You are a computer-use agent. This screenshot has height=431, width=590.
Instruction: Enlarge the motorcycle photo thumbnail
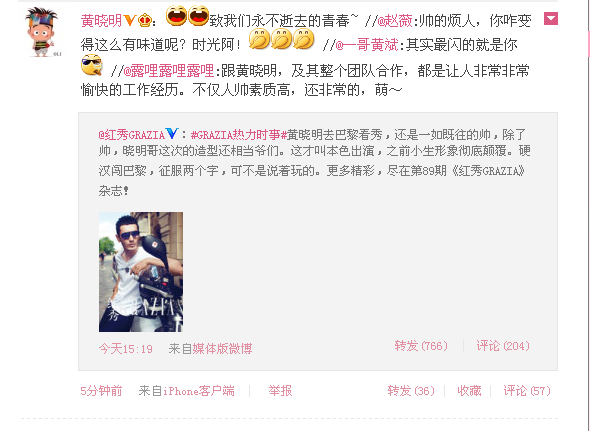pyautogui.click(x=141, y=272)
